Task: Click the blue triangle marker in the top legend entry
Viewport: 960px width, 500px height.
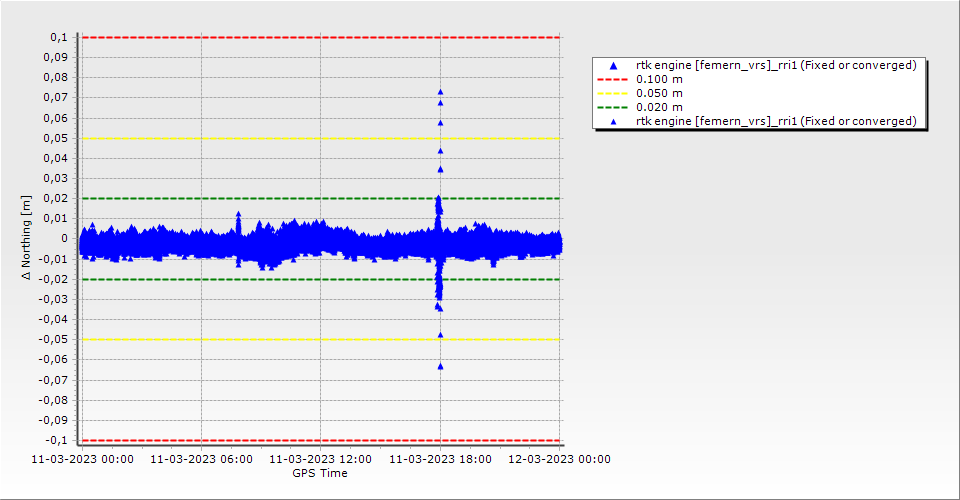Action: [614, 66]
